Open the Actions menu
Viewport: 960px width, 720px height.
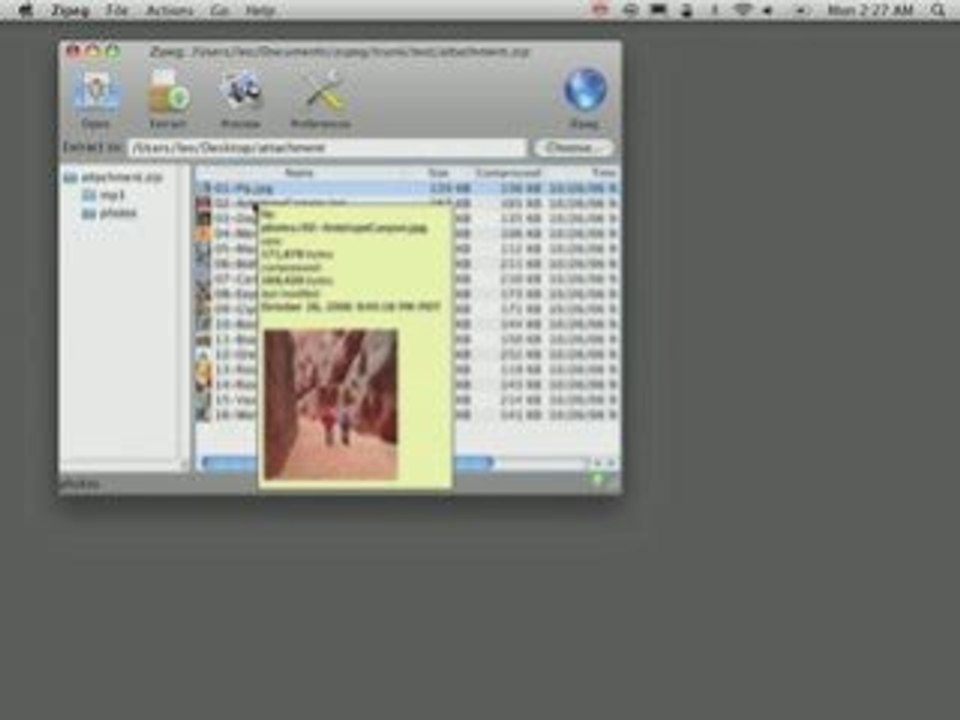(x=170, y=10)
